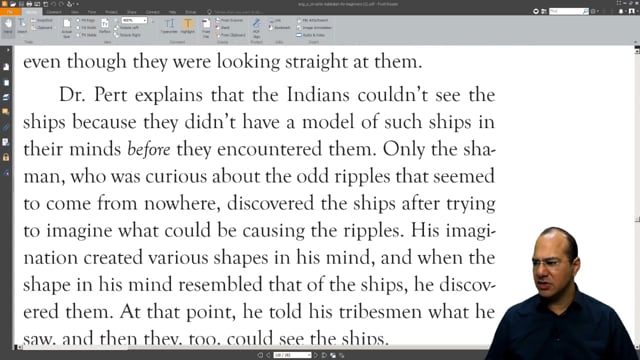Click Audio & Video in Insert group

pyautogui.click(x=311, y=35)
